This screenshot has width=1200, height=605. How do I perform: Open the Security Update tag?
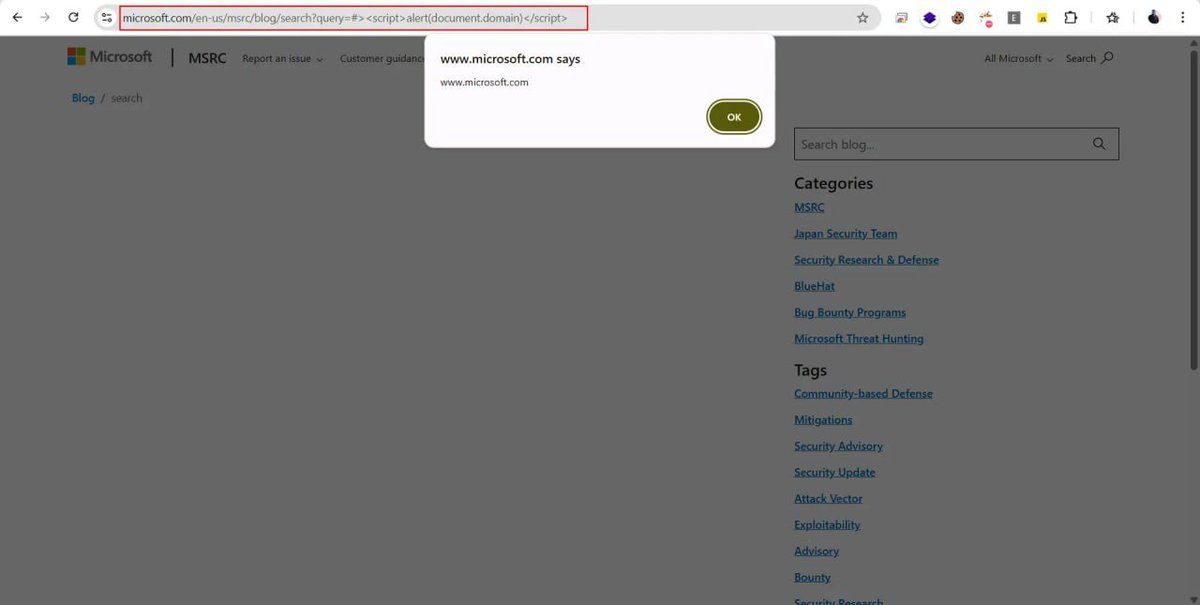point(834,472)
